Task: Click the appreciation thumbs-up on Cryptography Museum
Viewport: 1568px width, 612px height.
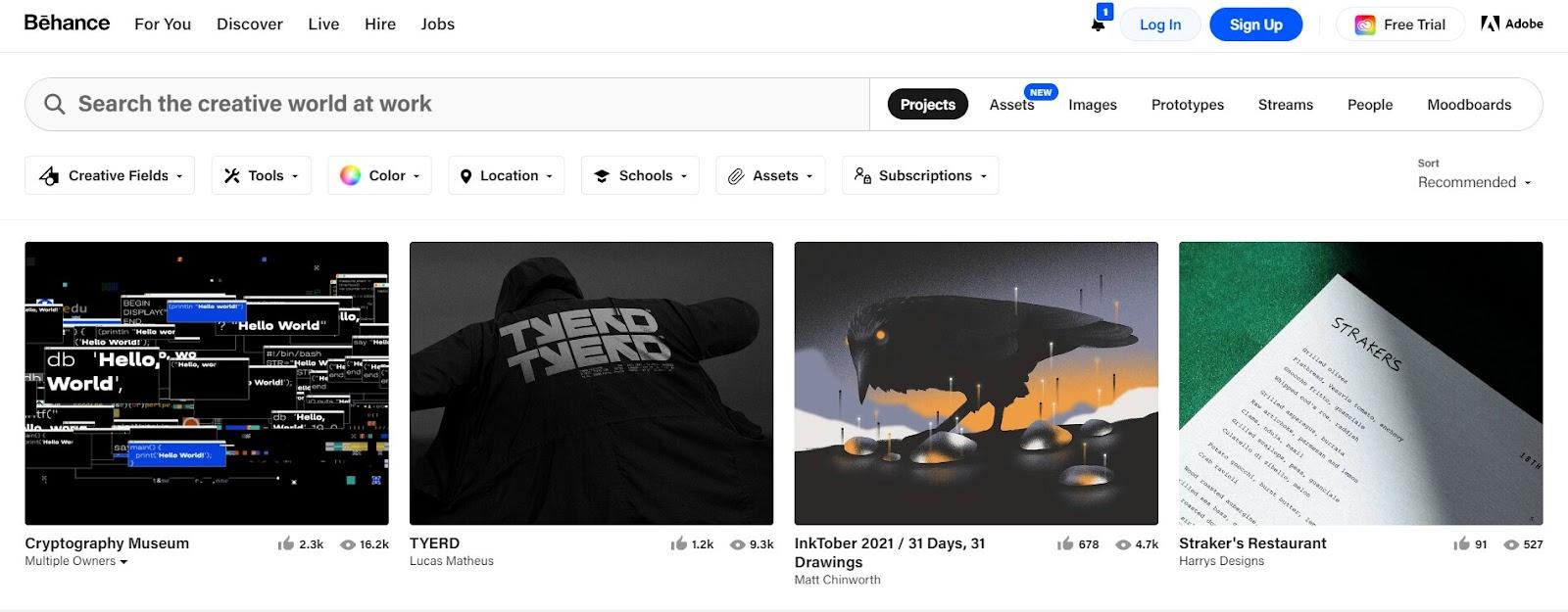Action: coord(286,544)
